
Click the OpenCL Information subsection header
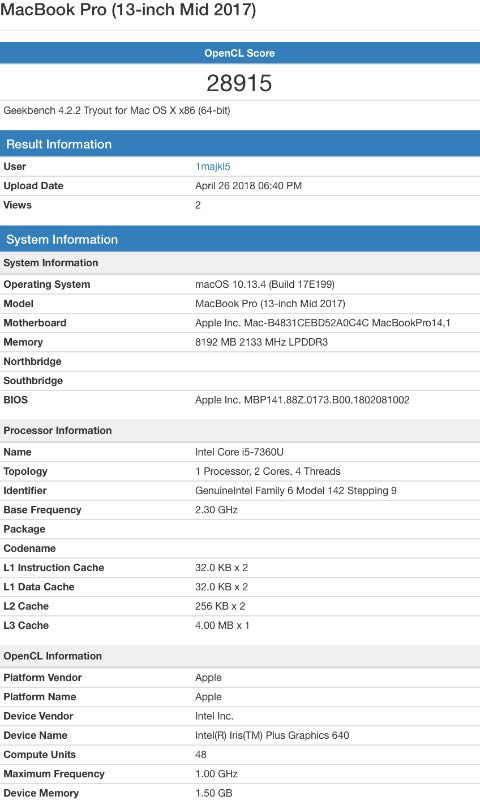pyautogui.click(x=240, y=656)
